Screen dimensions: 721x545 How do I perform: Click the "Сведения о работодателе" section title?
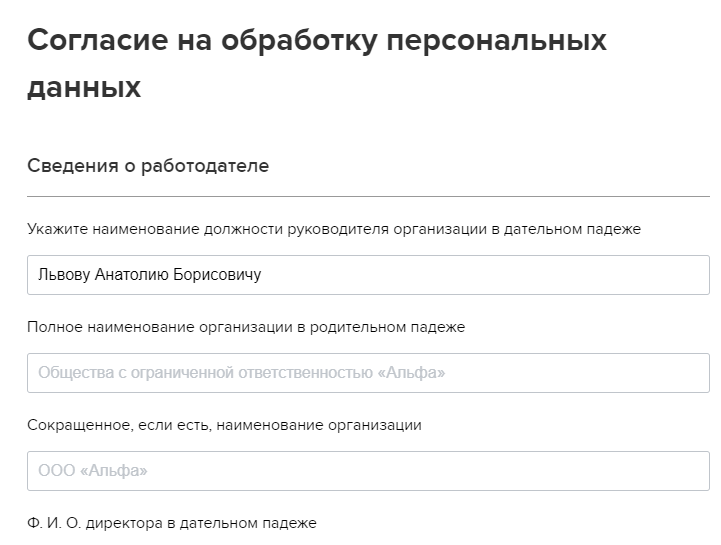tap(148, 166)
